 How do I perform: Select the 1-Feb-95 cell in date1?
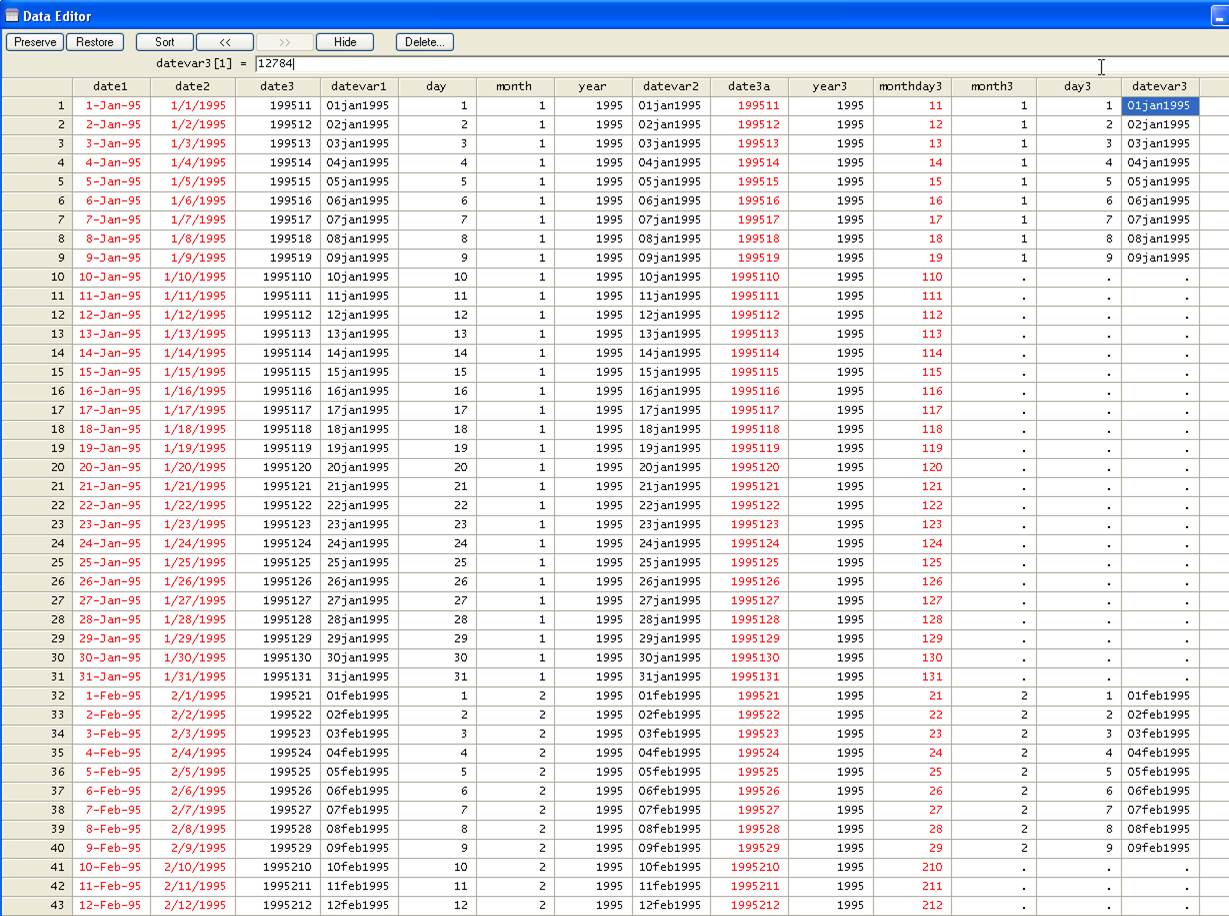[x=113, y=696]
